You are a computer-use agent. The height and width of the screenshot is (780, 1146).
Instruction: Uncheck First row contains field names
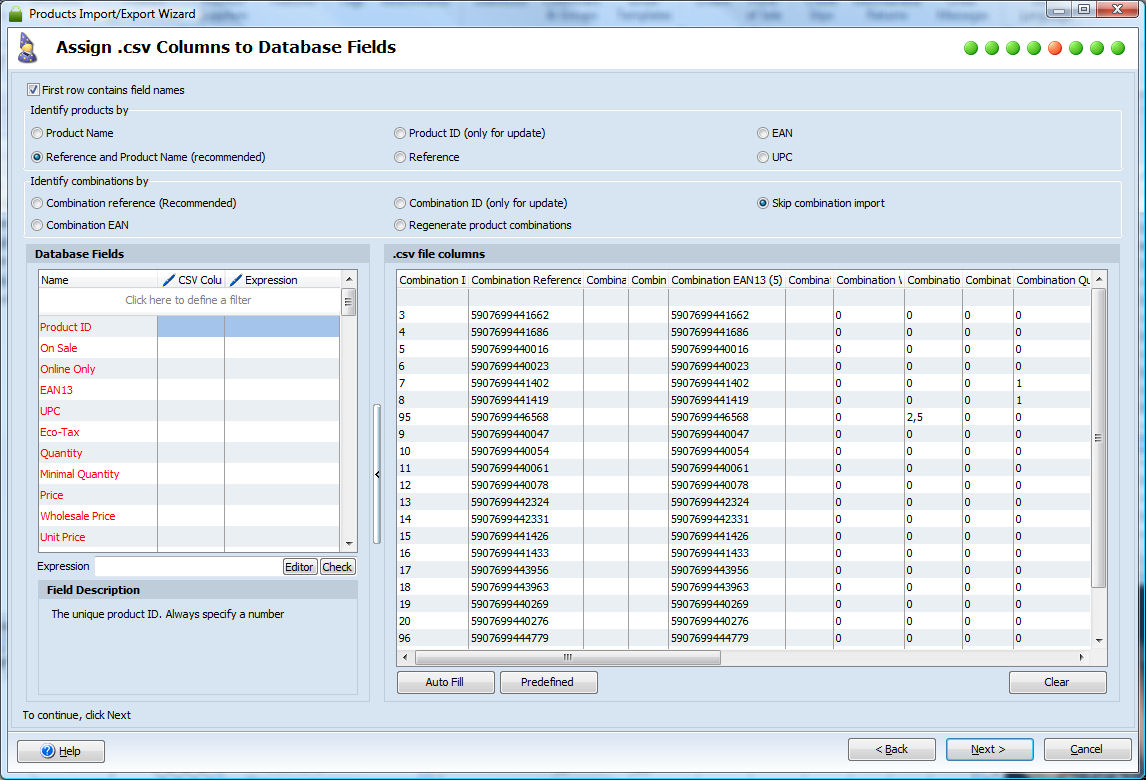(x=34, y=90)
